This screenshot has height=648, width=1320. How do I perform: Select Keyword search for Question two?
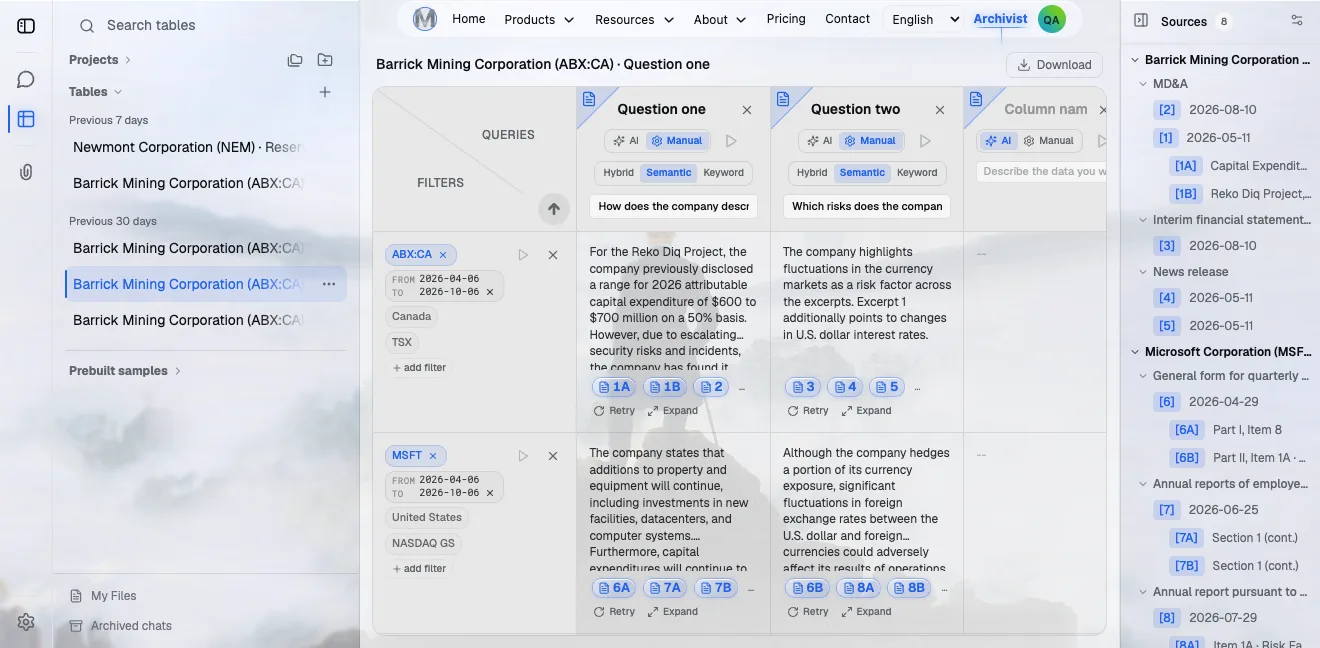917,173
